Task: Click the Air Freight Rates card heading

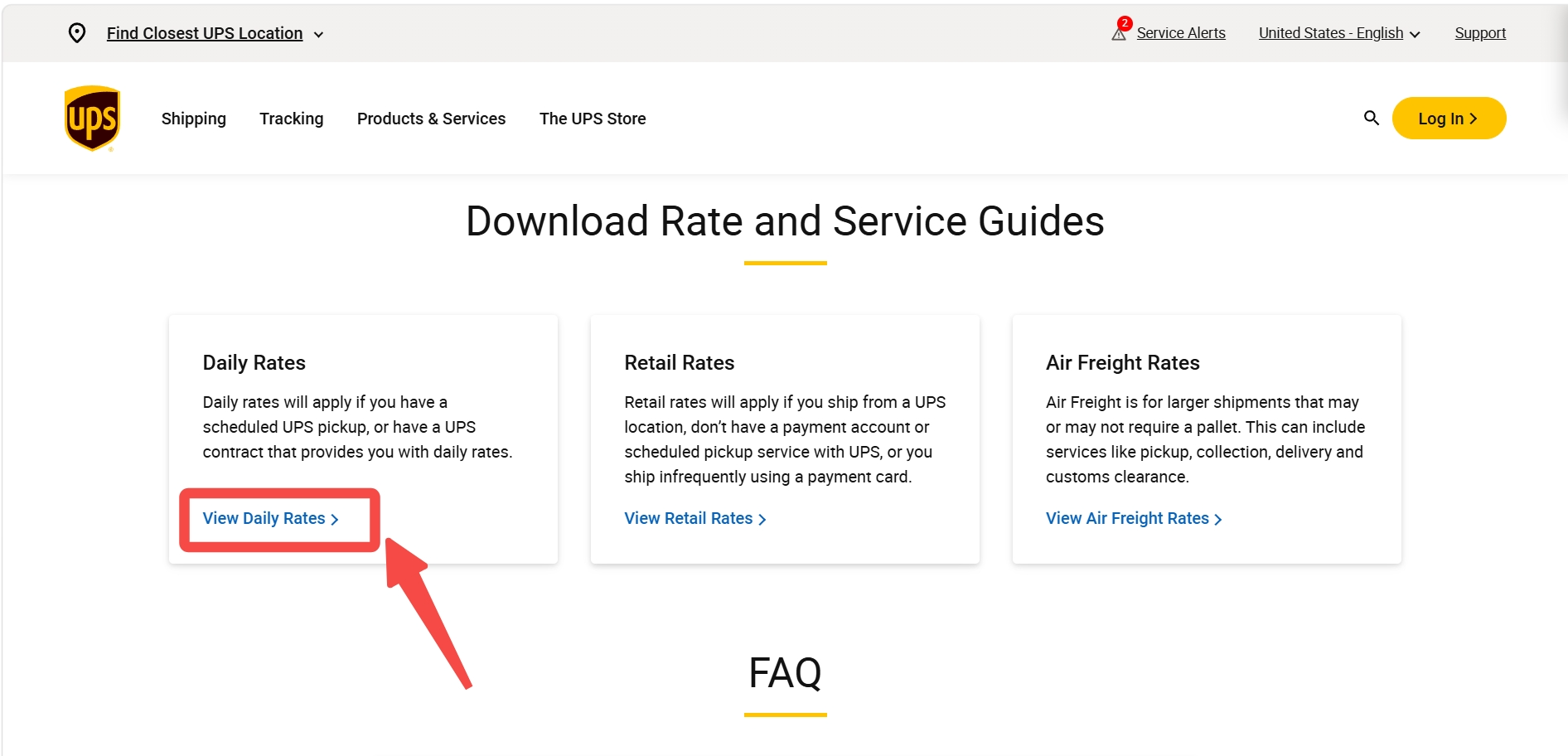Action: tap(1123, 362)
